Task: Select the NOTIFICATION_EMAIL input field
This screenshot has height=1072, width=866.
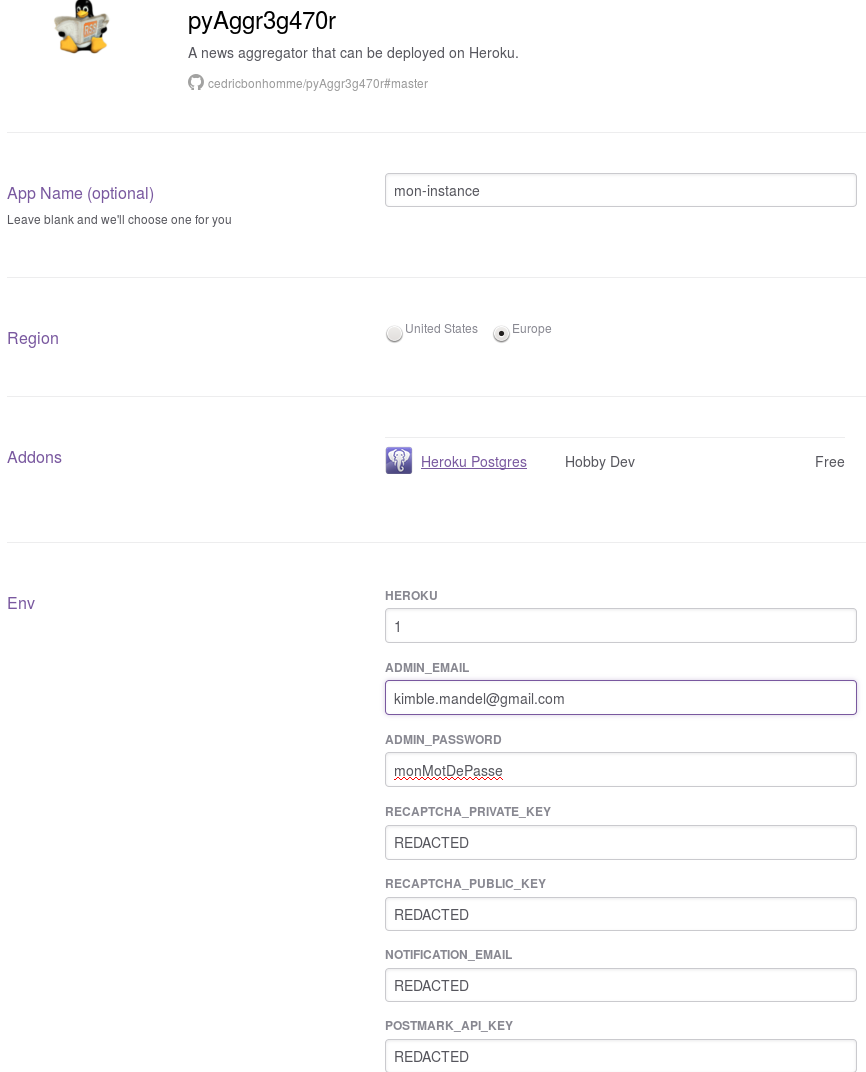Action: (x=621, y=985)
